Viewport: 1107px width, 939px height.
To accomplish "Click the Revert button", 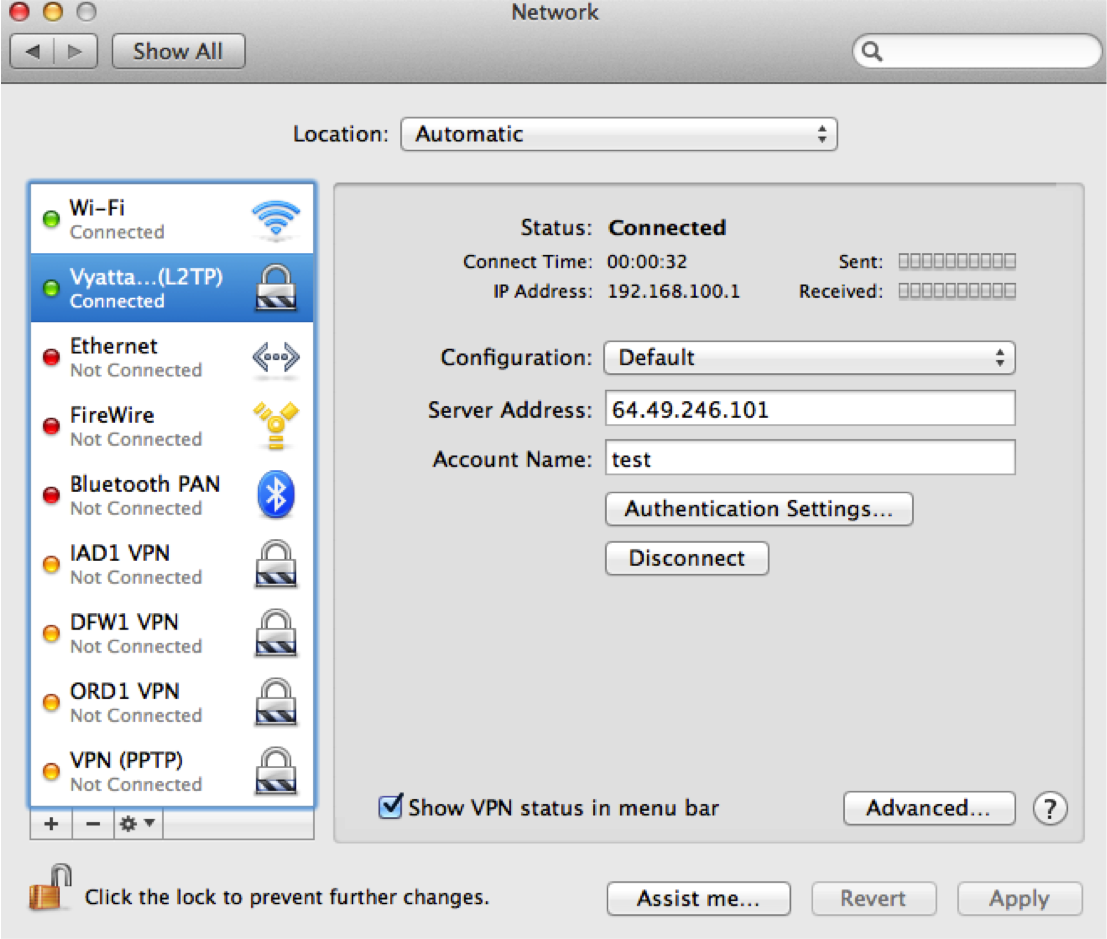I will coord(873,899).
